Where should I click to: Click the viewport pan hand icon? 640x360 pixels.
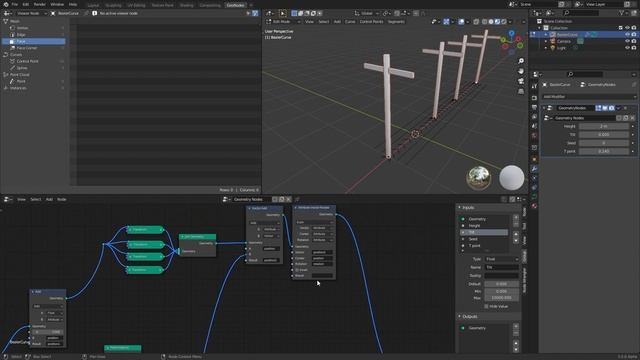[521, 71]
